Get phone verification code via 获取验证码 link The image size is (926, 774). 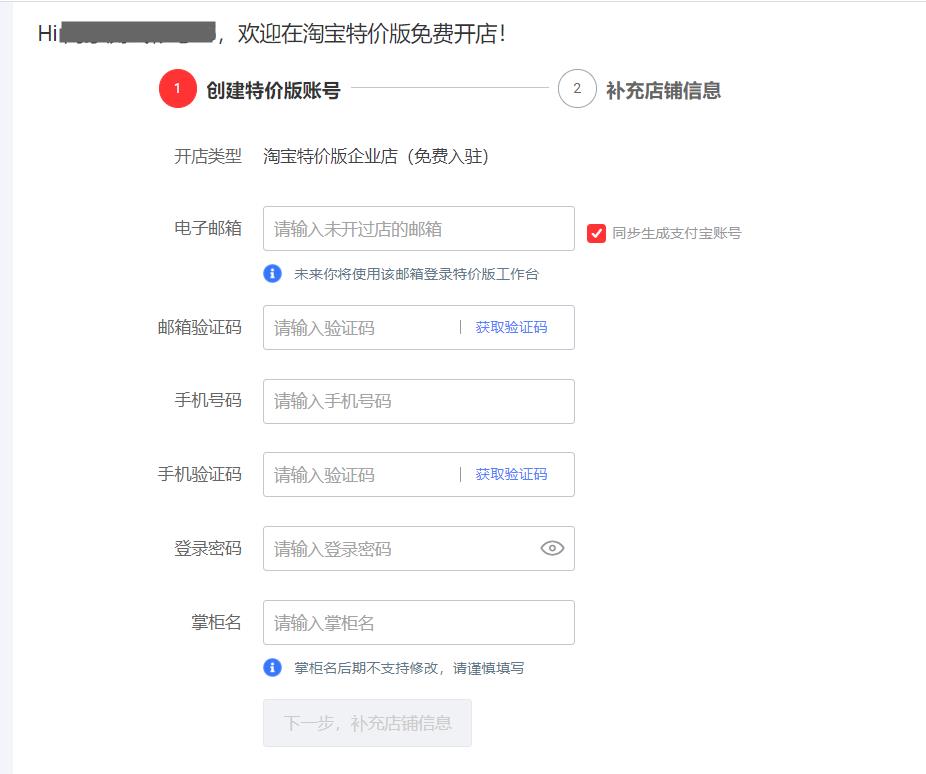point(511,474)
